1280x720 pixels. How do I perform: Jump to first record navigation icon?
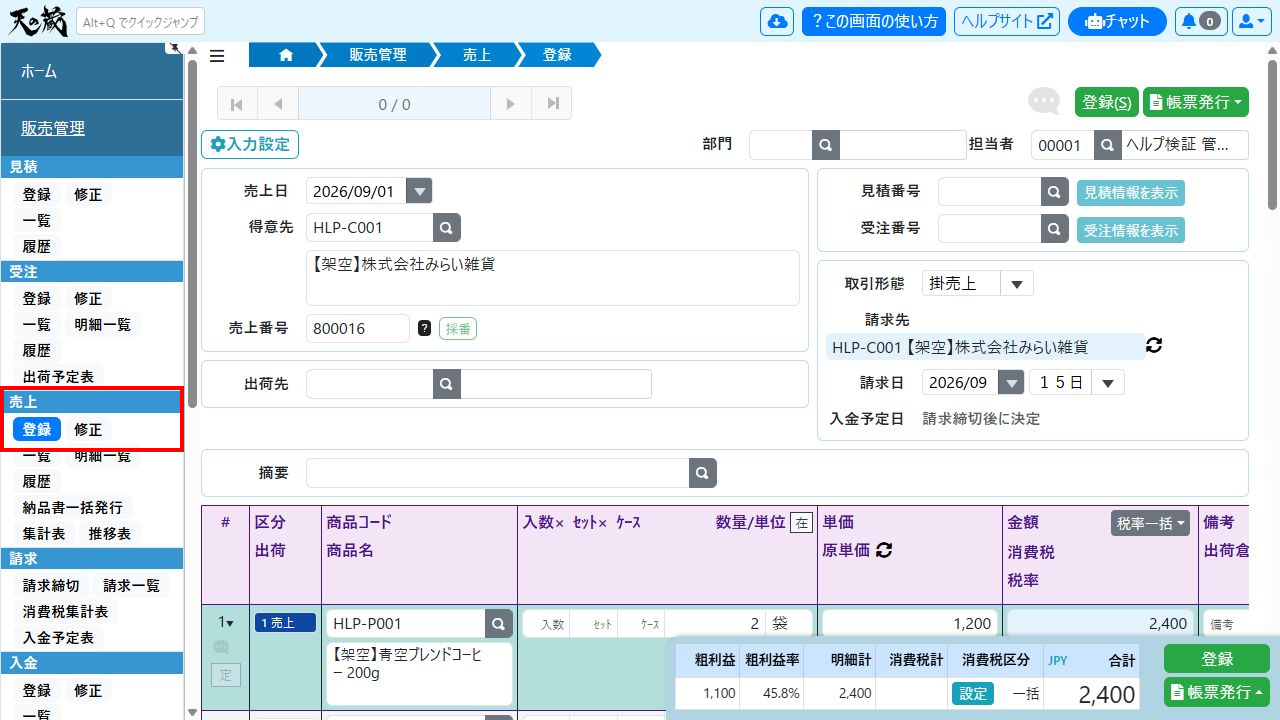coord(237,104)
